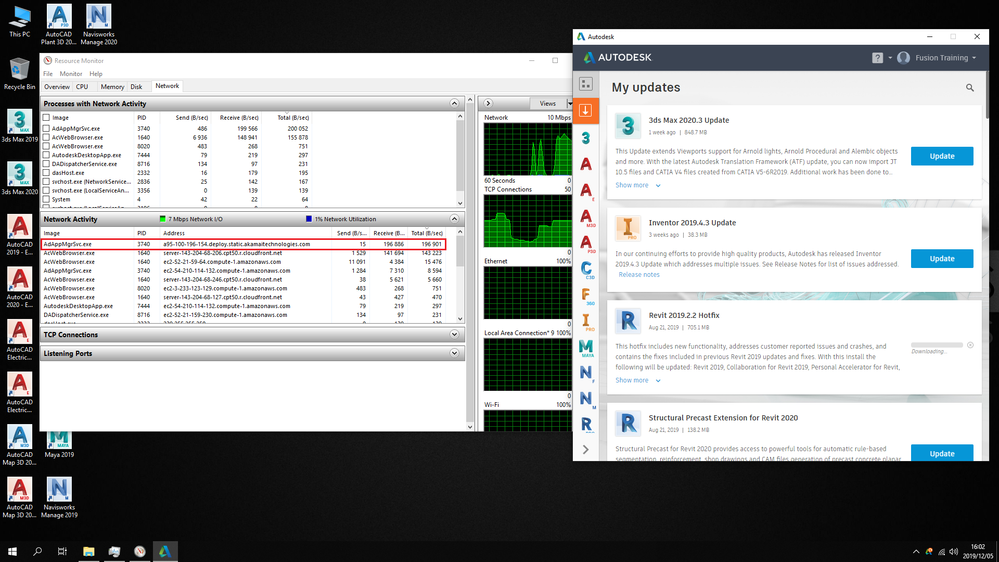Open the Monitor menu in Resource Monitor

click(71, 74)
